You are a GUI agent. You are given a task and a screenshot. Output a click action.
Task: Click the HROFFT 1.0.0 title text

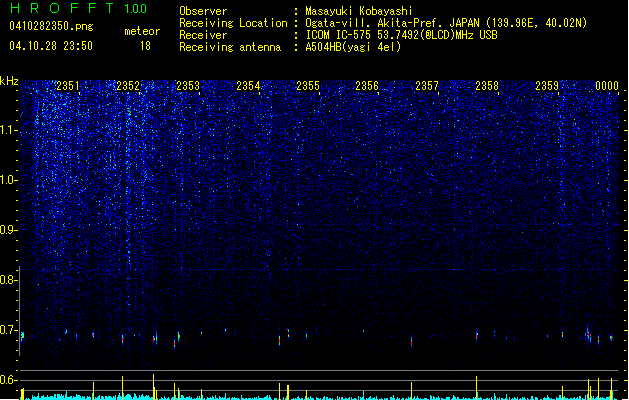pos(79,8)
